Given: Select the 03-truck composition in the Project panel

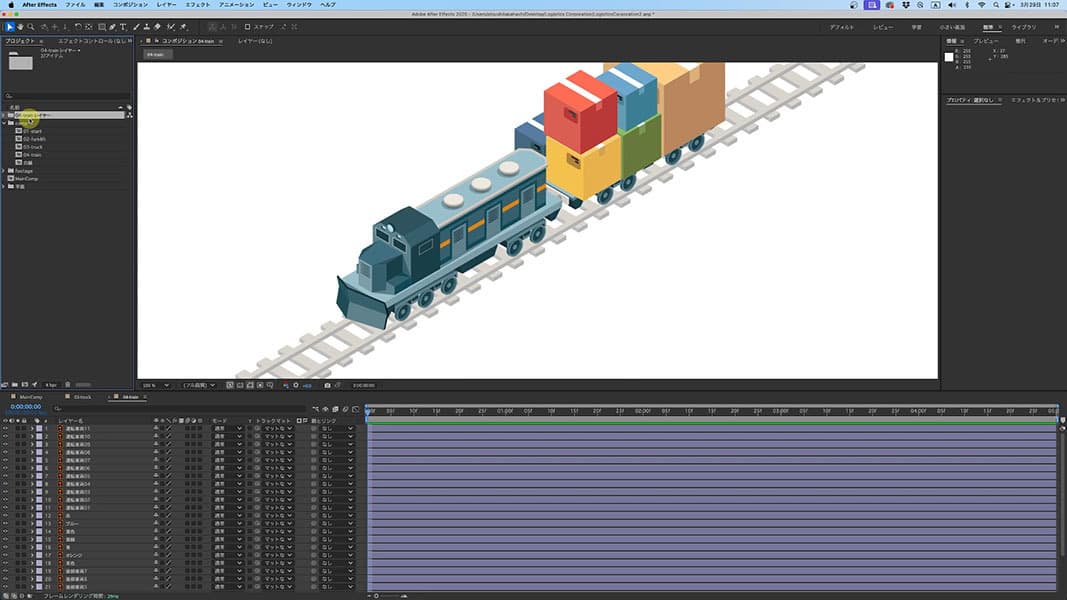Looking at the screenshot, I should [x=33, y=147].
